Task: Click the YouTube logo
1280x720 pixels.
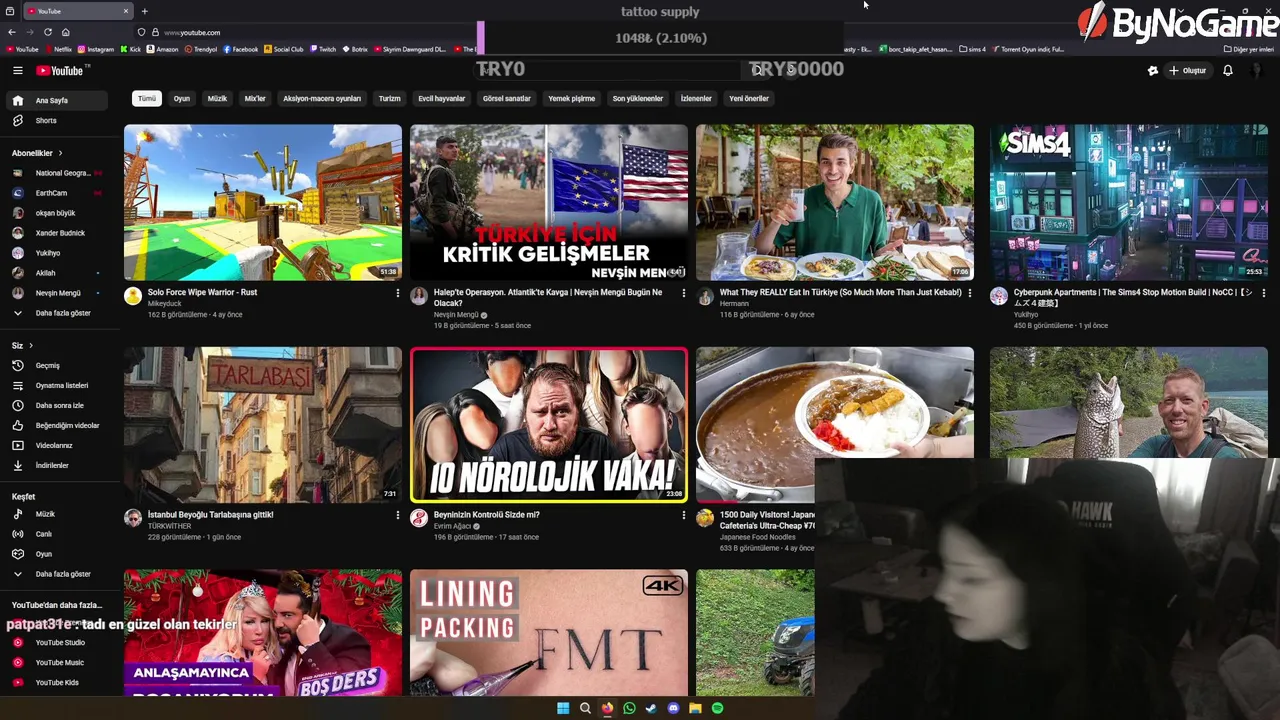Action: tap(62, 71)
